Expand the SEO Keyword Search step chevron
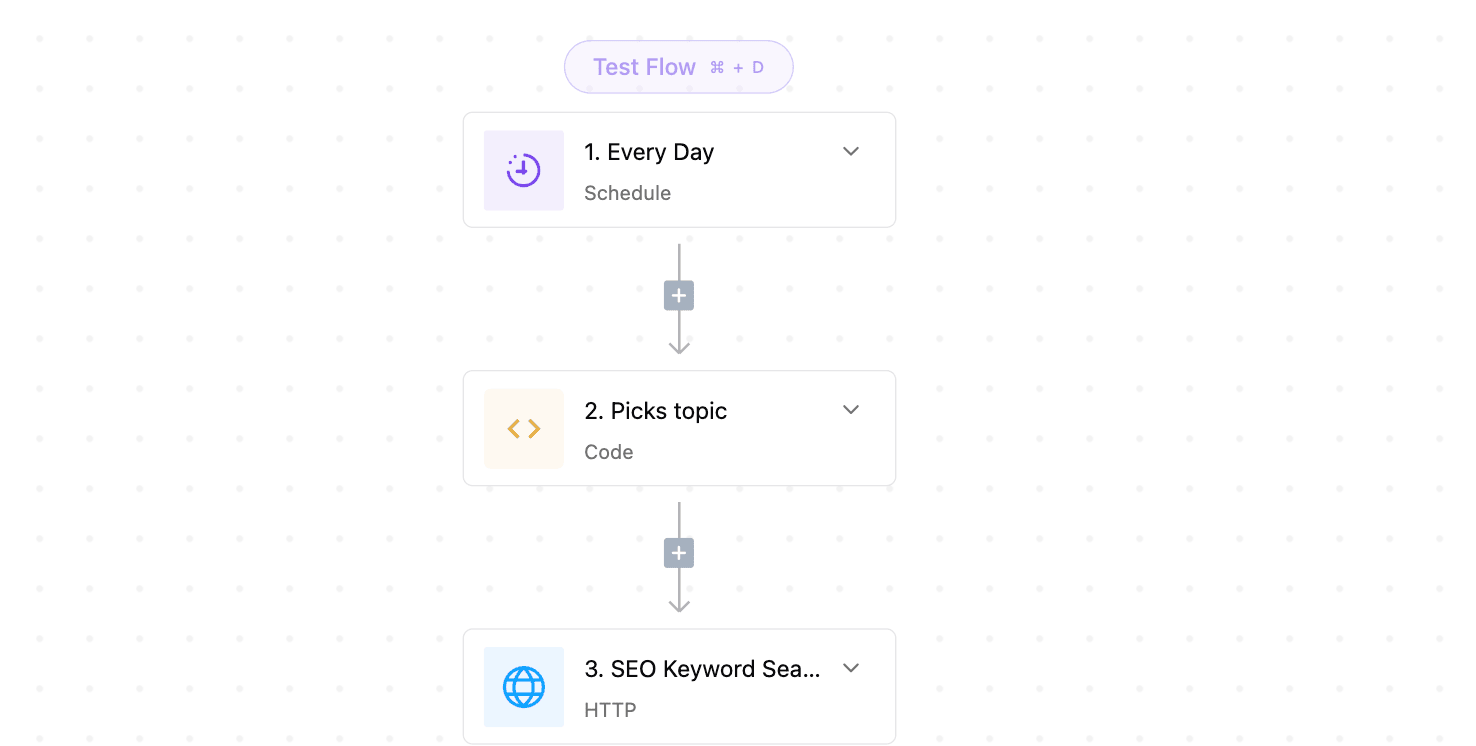The width and height of the screenshot is (1476, 746). coord(851,668)
